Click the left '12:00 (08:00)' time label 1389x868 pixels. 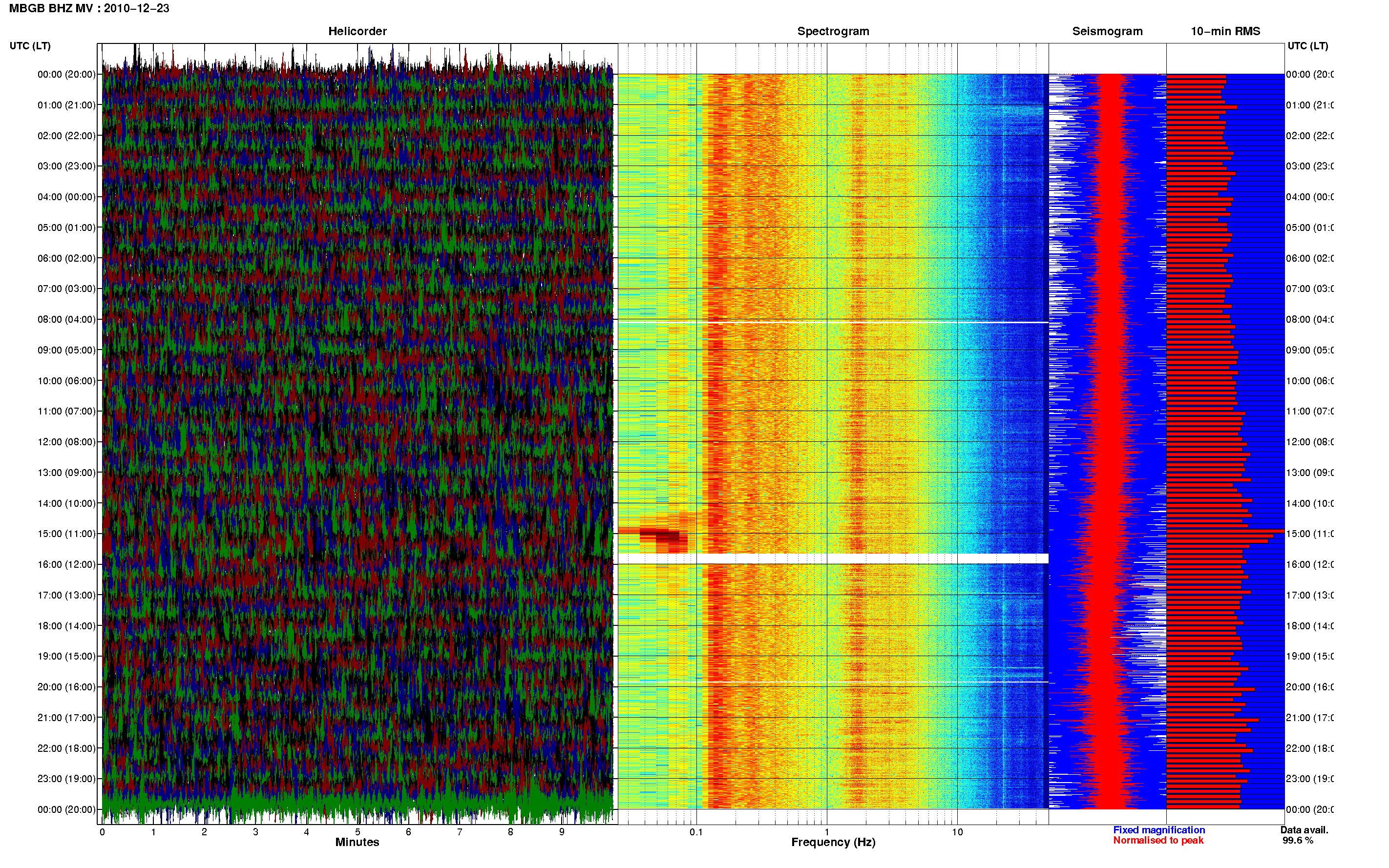point(66,442)
